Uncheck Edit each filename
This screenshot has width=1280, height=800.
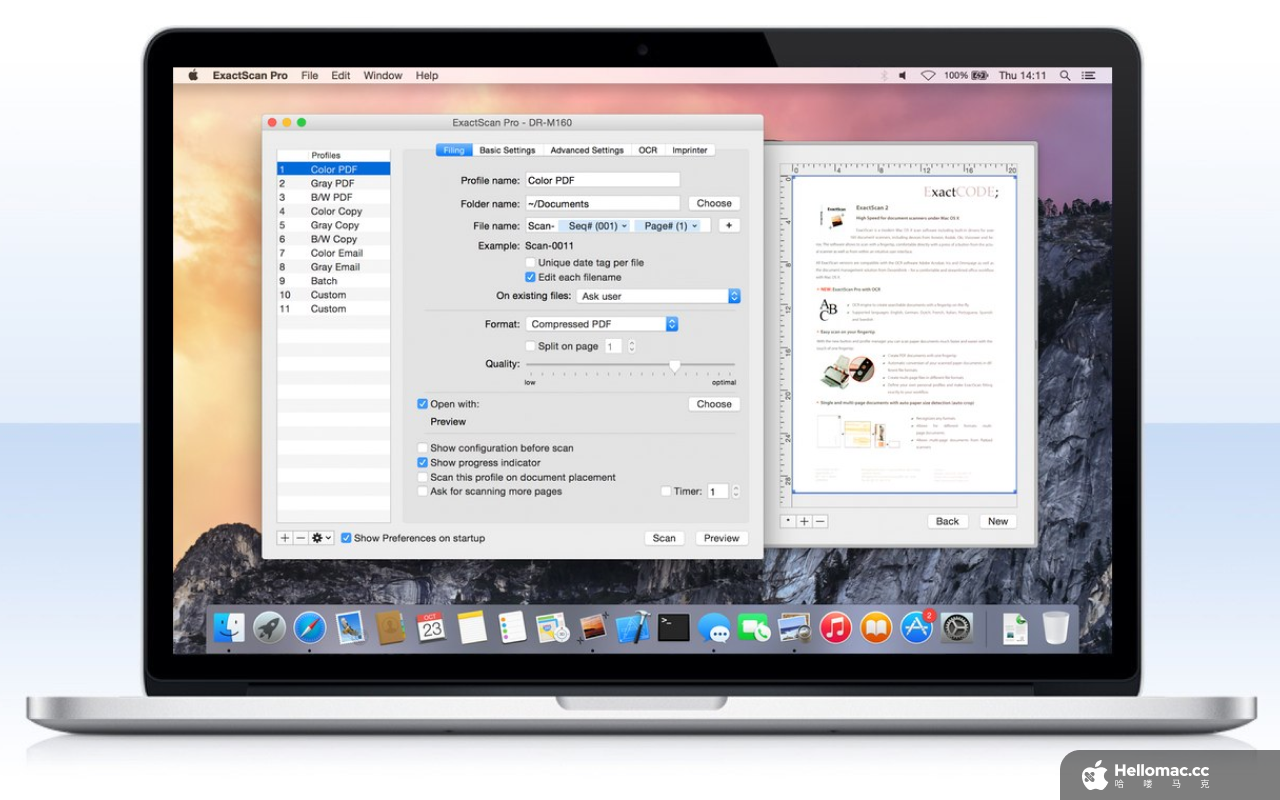pos(530,277)
